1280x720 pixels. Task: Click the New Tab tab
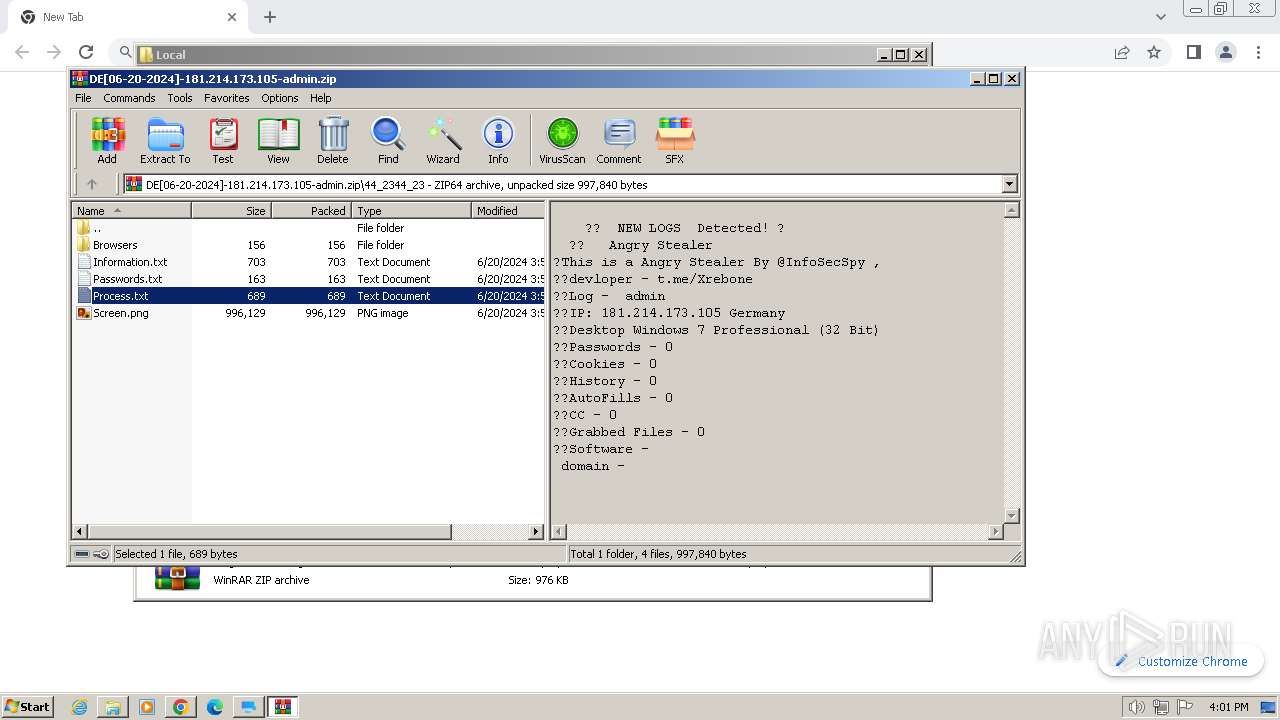coord(125,17)
